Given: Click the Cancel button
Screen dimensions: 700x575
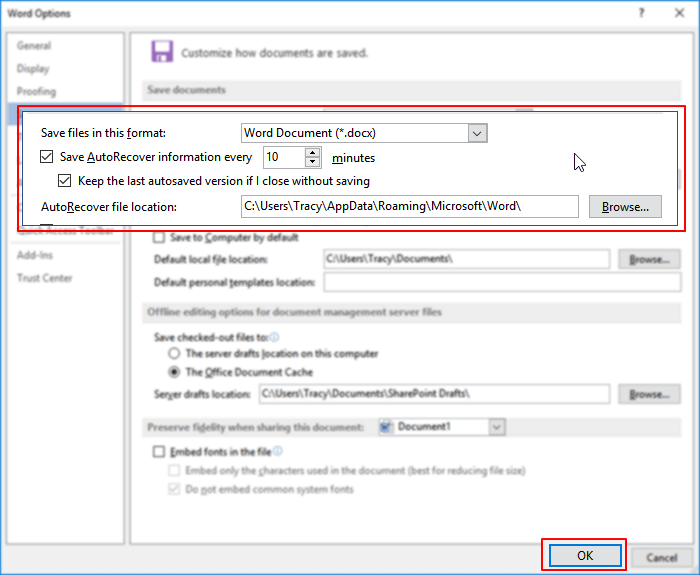Looking at the screenshot, I should [x=662, y=558].
